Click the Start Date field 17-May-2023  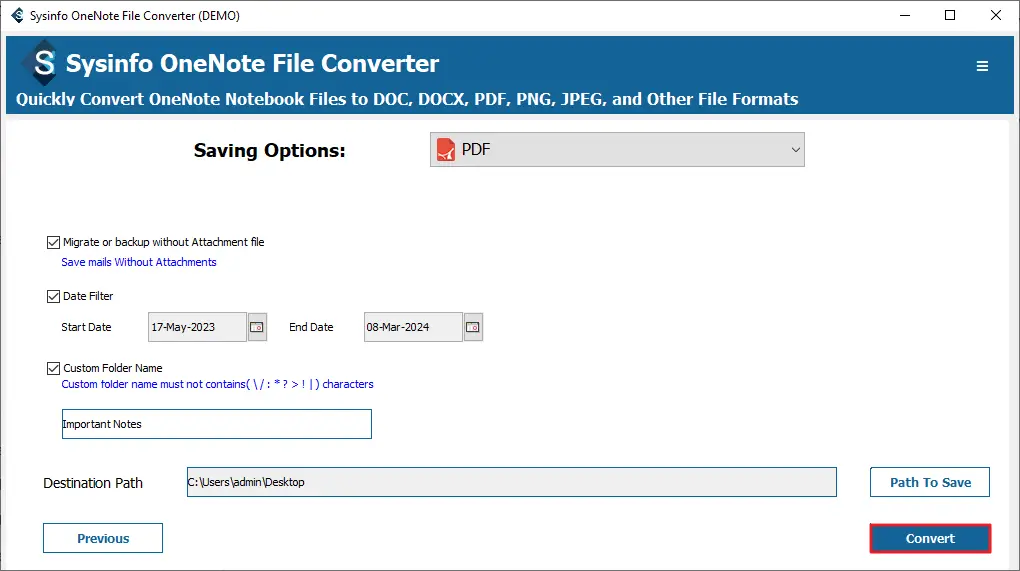(197, 327)
